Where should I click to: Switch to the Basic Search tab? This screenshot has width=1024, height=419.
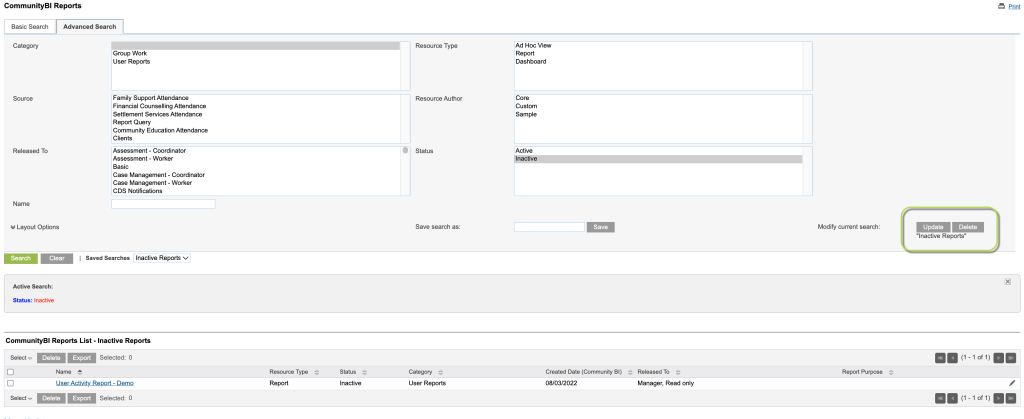[29, 27]
